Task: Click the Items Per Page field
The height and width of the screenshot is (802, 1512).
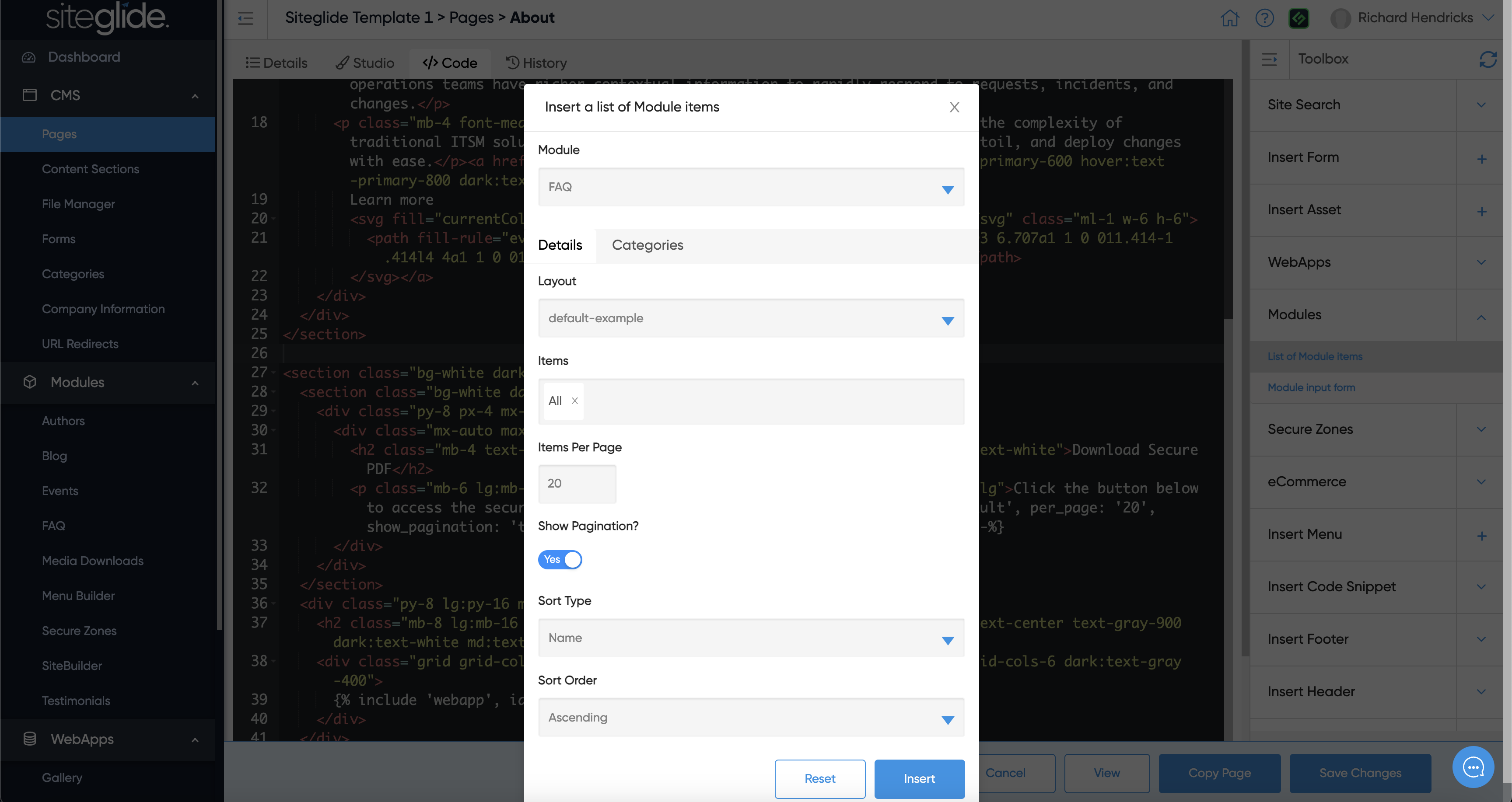Action: tap(577, 484)
